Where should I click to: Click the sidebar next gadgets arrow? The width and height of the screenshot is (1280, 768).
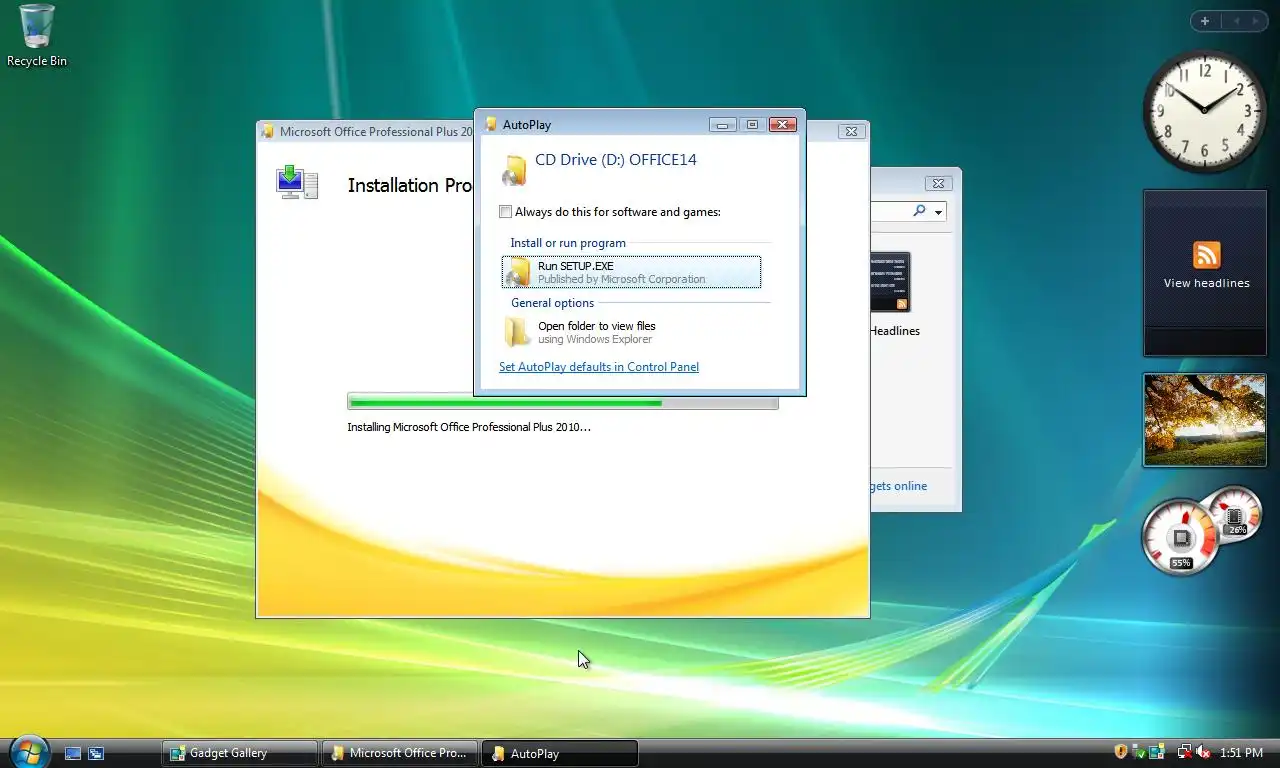[1257, 21]
